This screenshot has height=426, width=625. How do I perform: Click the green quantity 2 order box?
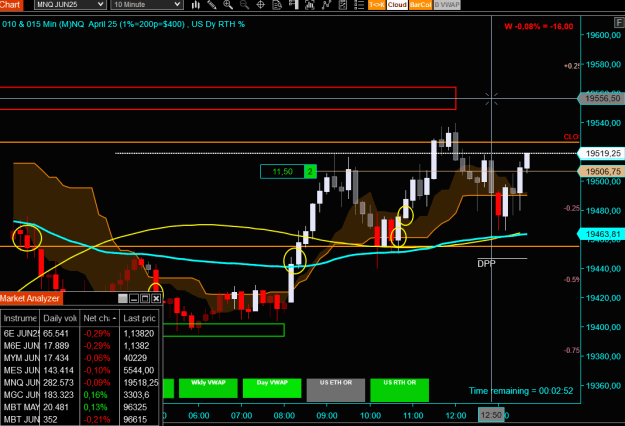coord(310,172)
